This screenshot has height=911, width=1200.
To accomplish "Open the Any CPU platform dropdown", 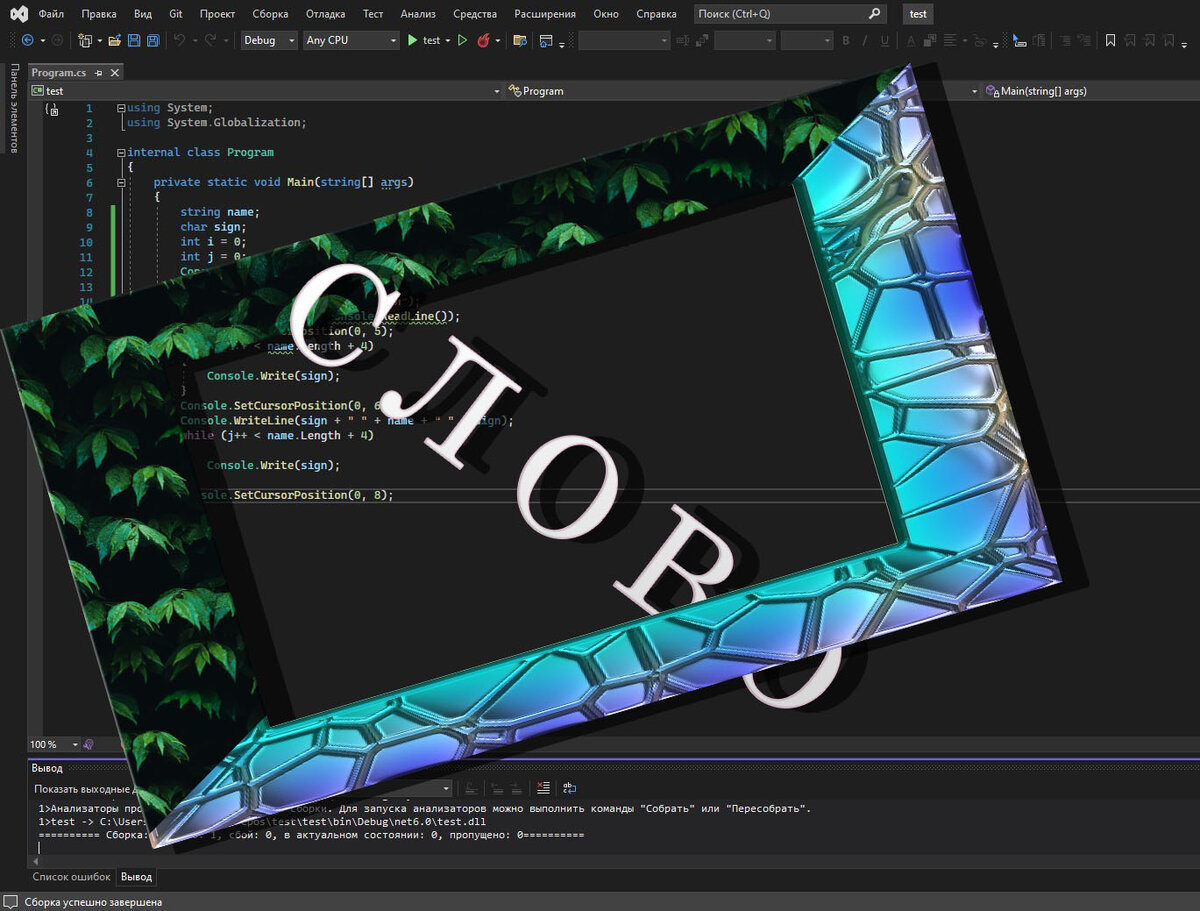I will 351,40.
